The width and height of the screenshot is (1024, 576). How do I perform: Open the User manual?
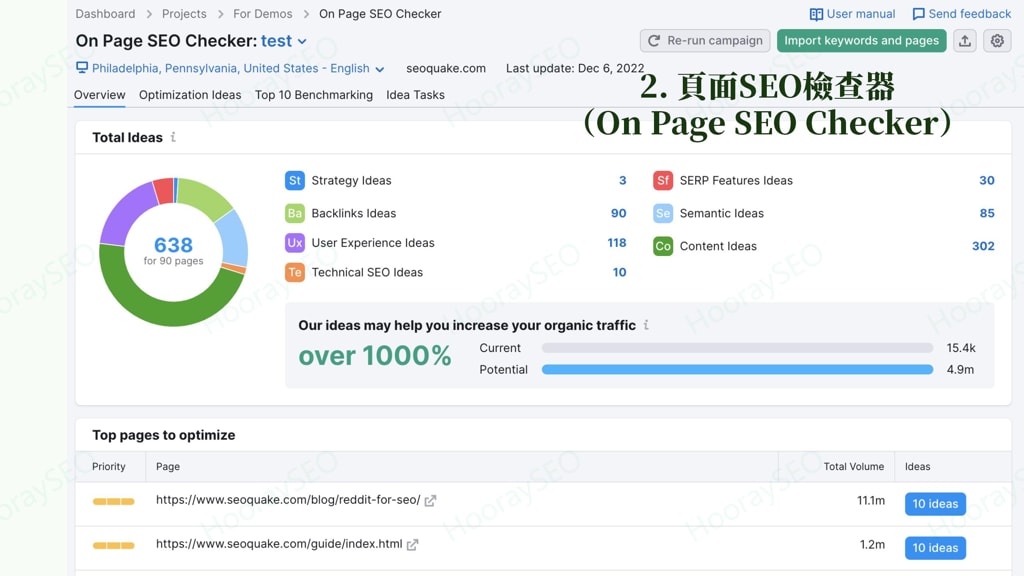pyautogui.click(x=851, y=13)
